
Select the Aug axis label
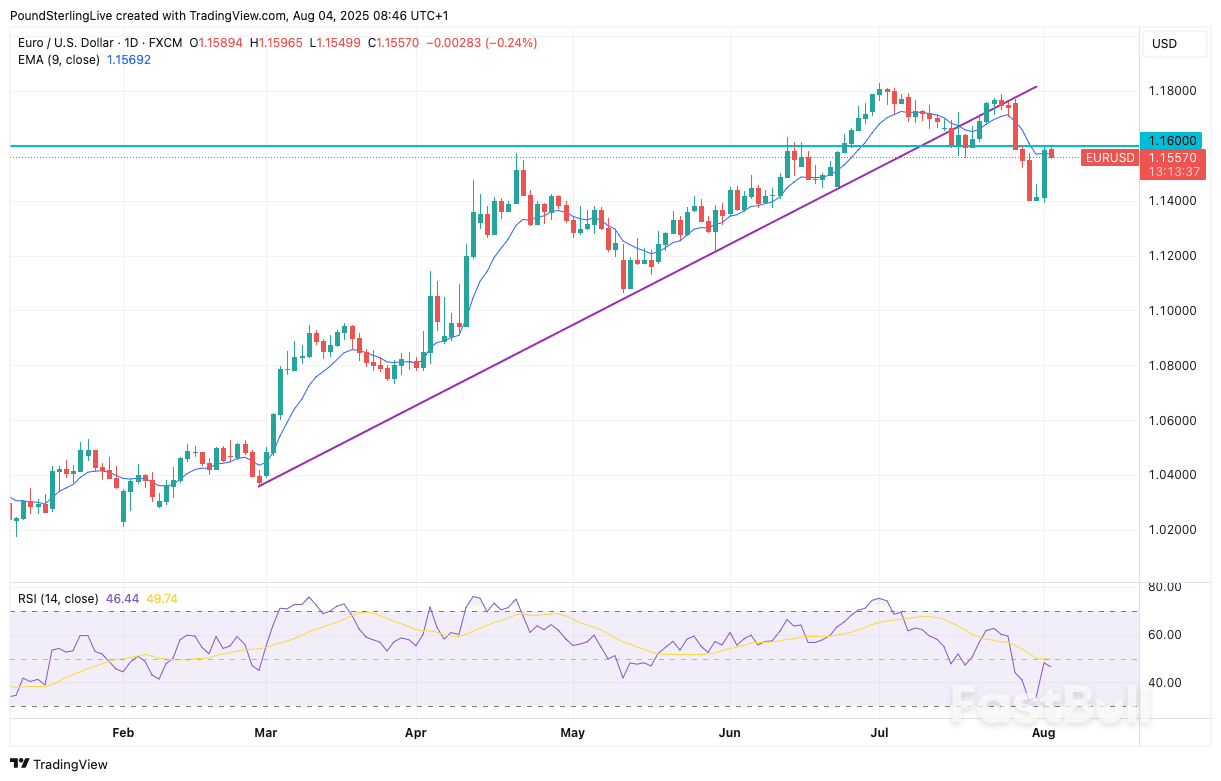point(1043,733)
